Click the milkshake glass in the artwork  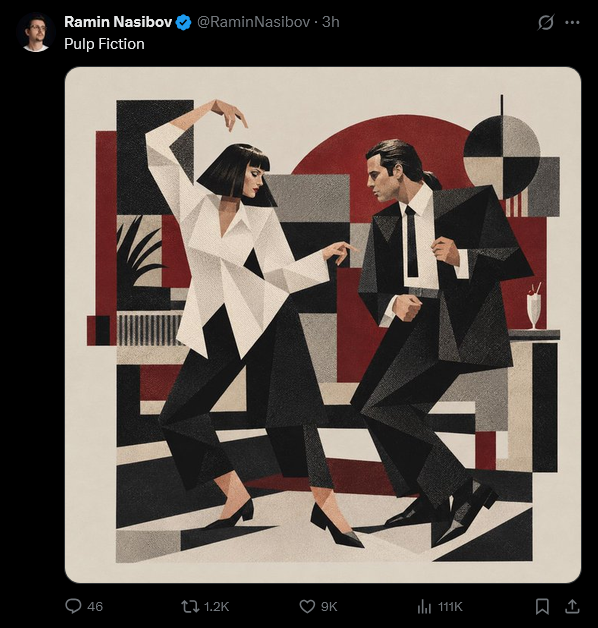tap(534, 307)
